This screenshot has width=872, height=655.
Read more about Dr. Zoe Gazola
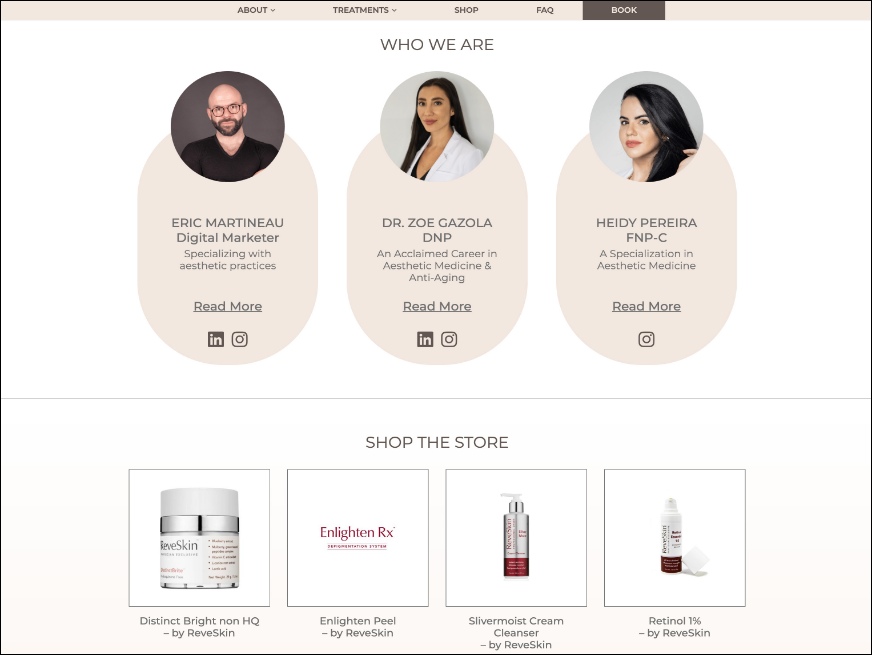[437, 306]
